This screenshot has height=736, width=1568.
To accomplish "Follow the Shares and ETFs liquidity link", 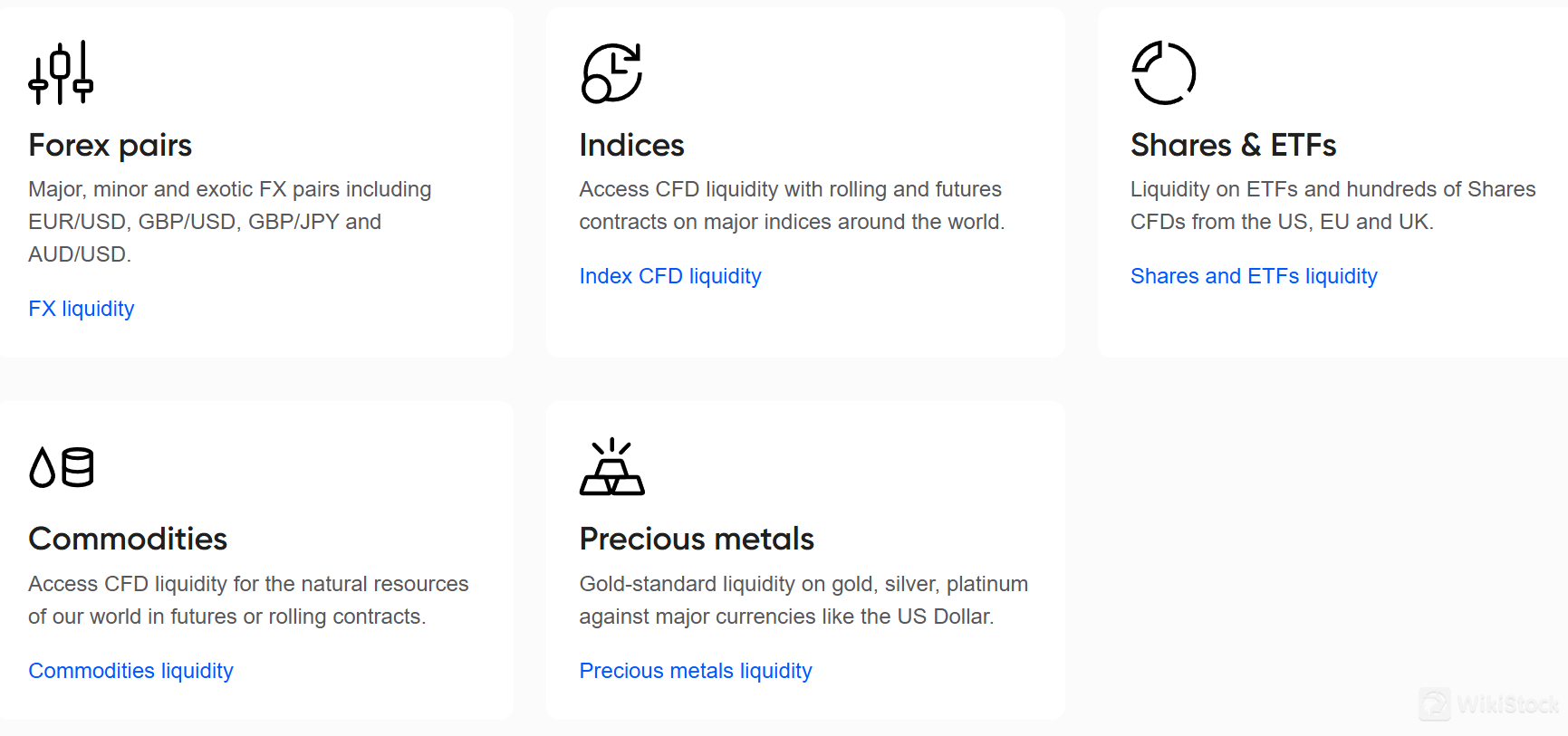I will (1254, 276).
